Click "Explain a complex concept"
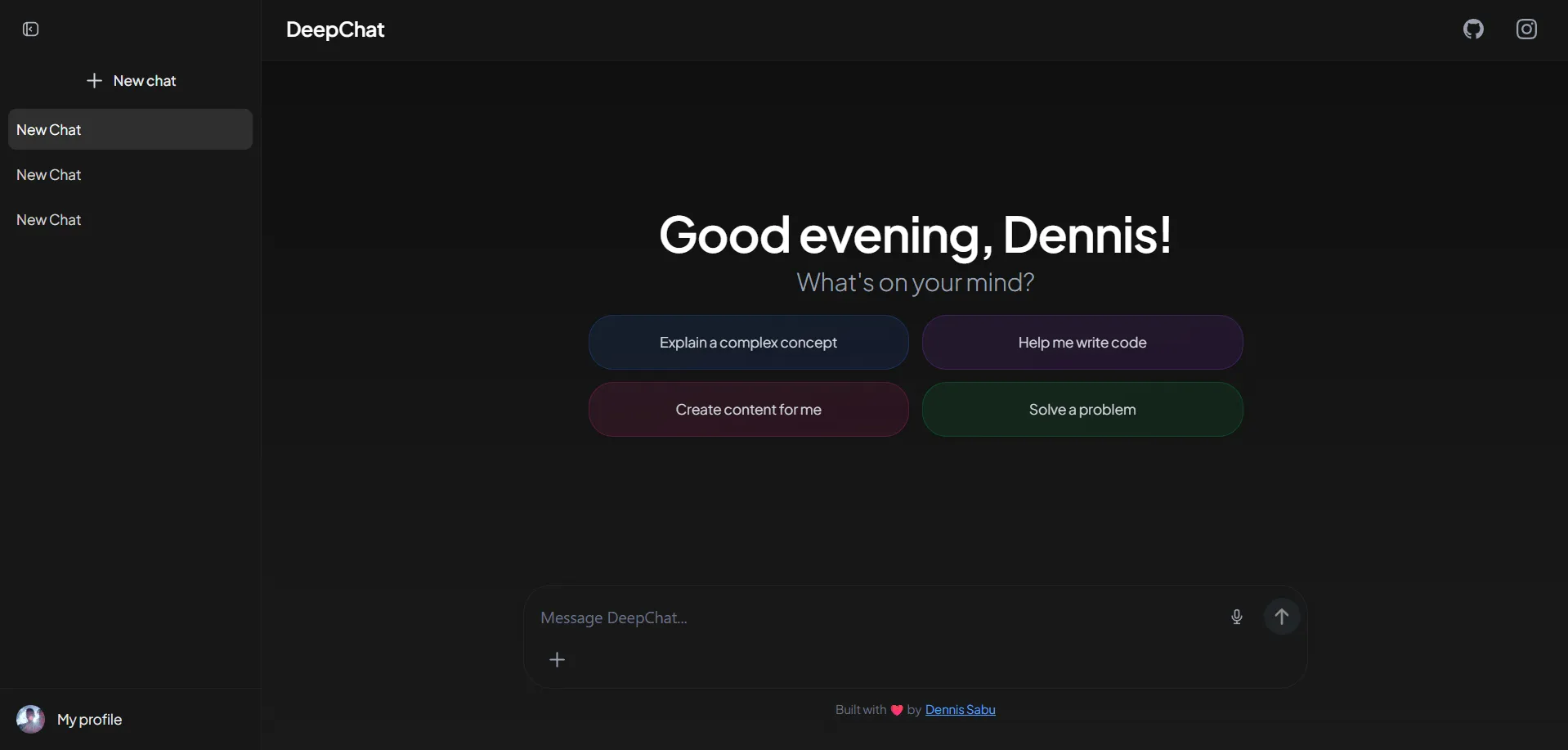Image resolution: width=1568 pixels, height=750 pixels. [747, 342]
